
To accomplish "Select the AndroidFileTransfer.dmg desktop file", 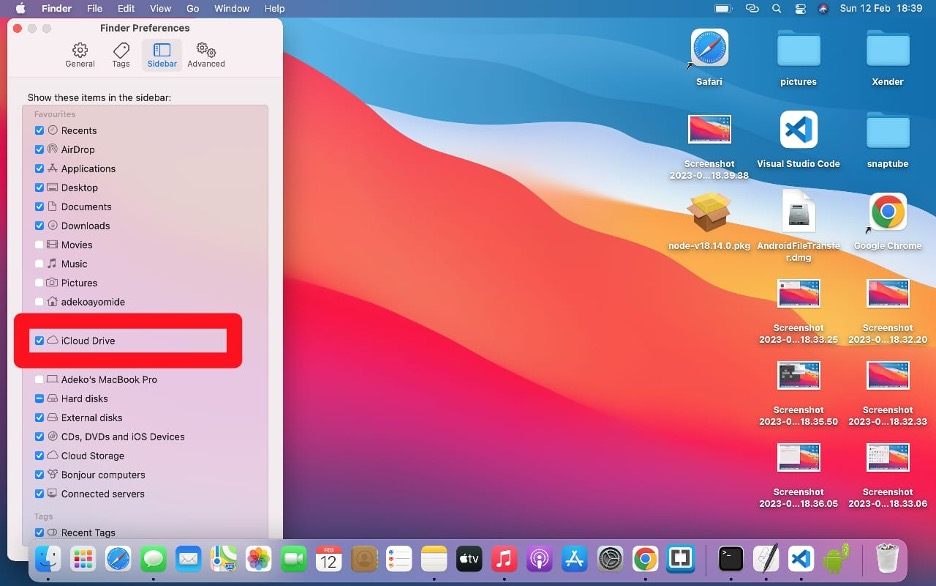I will pyautogui.click(x=798, y=212).
